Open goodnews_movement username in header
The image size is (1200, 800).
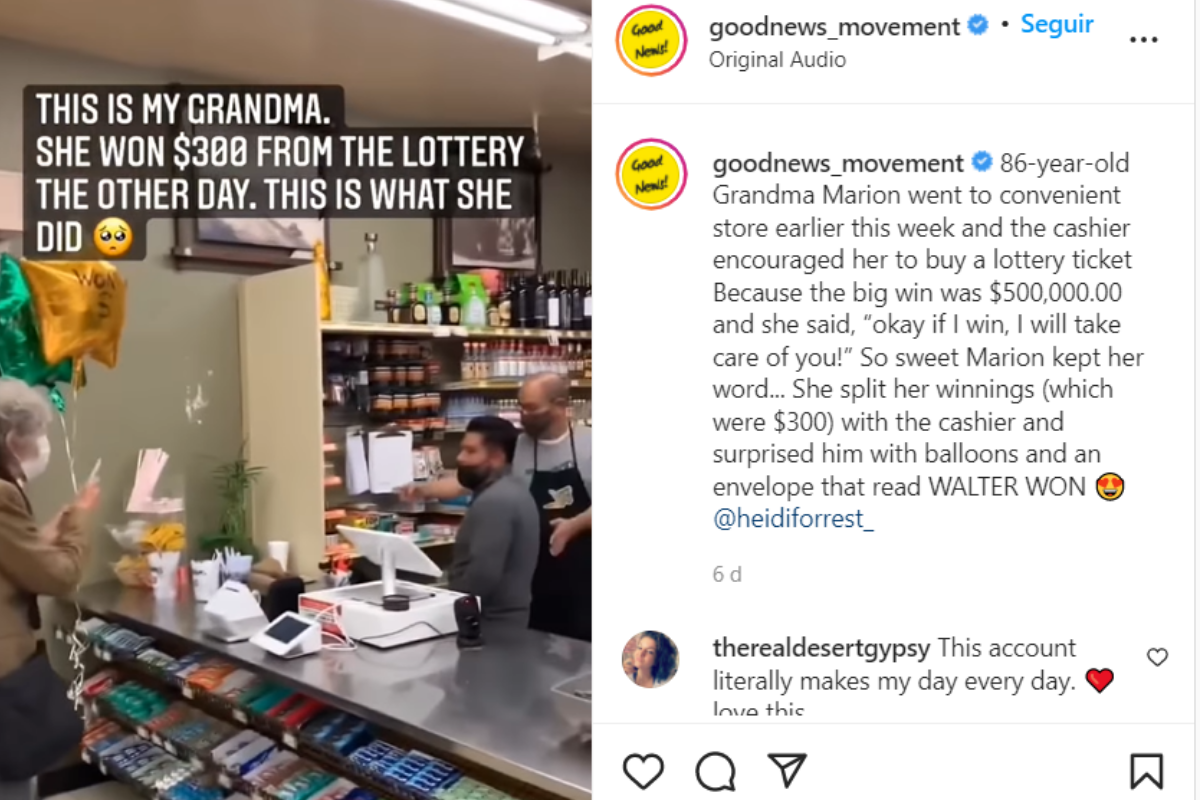click(835, 27)
